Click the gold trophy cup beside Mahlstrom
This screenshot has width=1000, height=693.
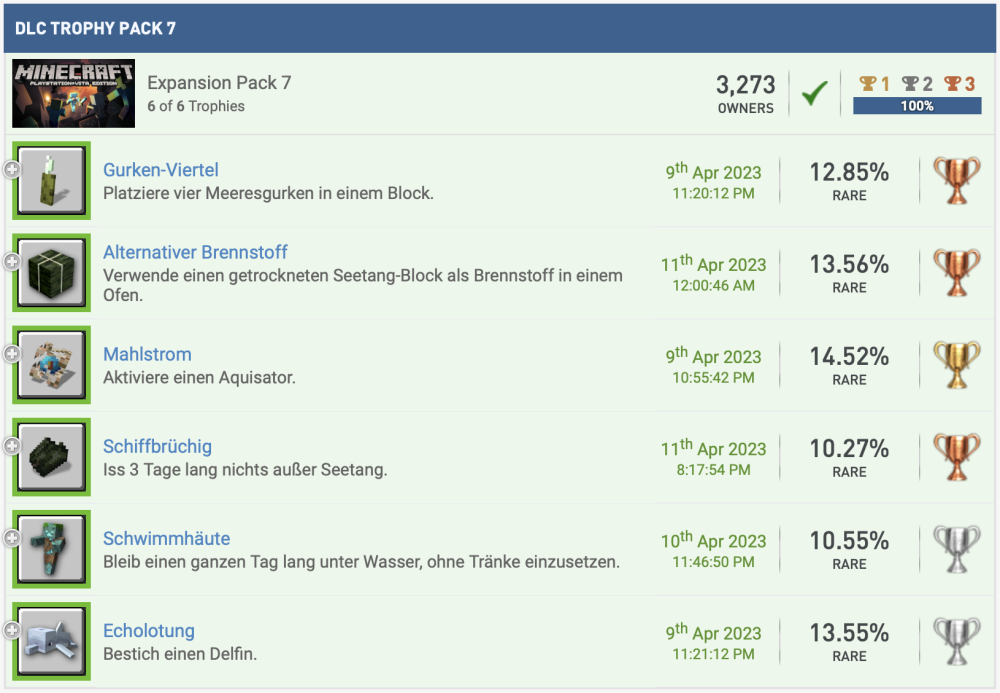pyautogui.click(x=956, y=365)
